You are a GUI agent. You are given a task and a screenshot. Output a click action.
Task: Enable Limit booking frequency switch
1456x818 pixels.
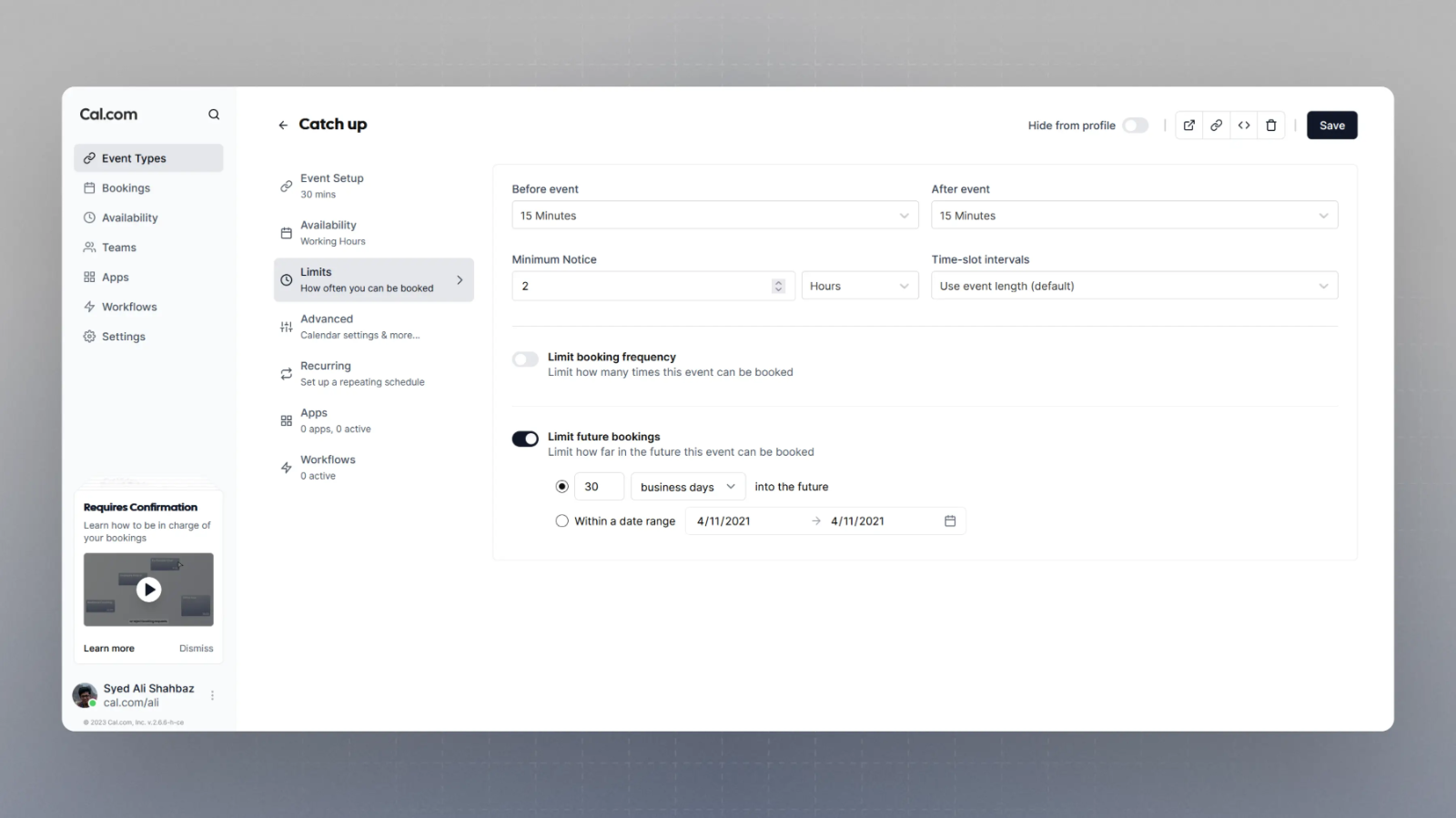(525, 359)
